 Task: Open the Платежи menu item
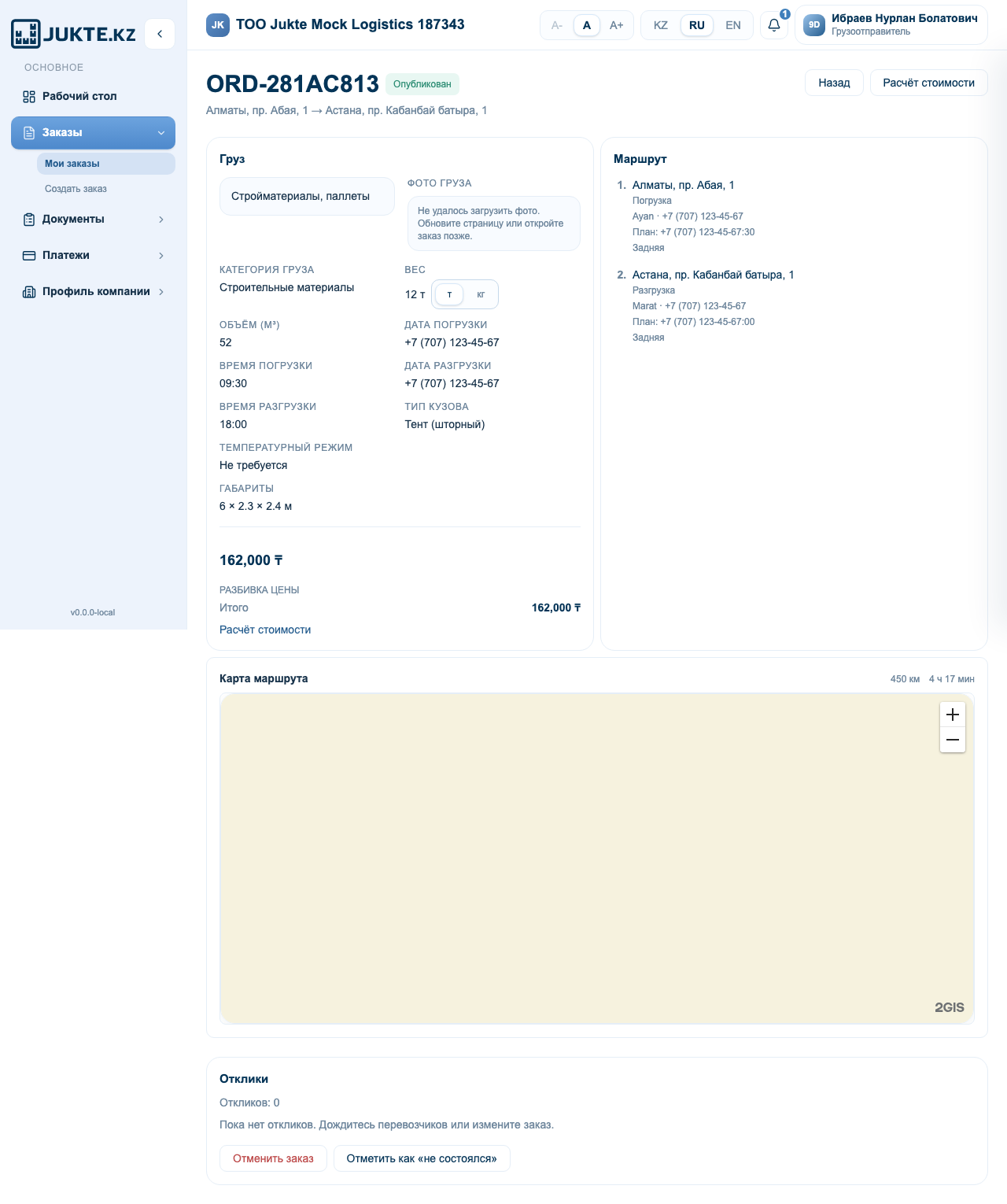(93, 255)
